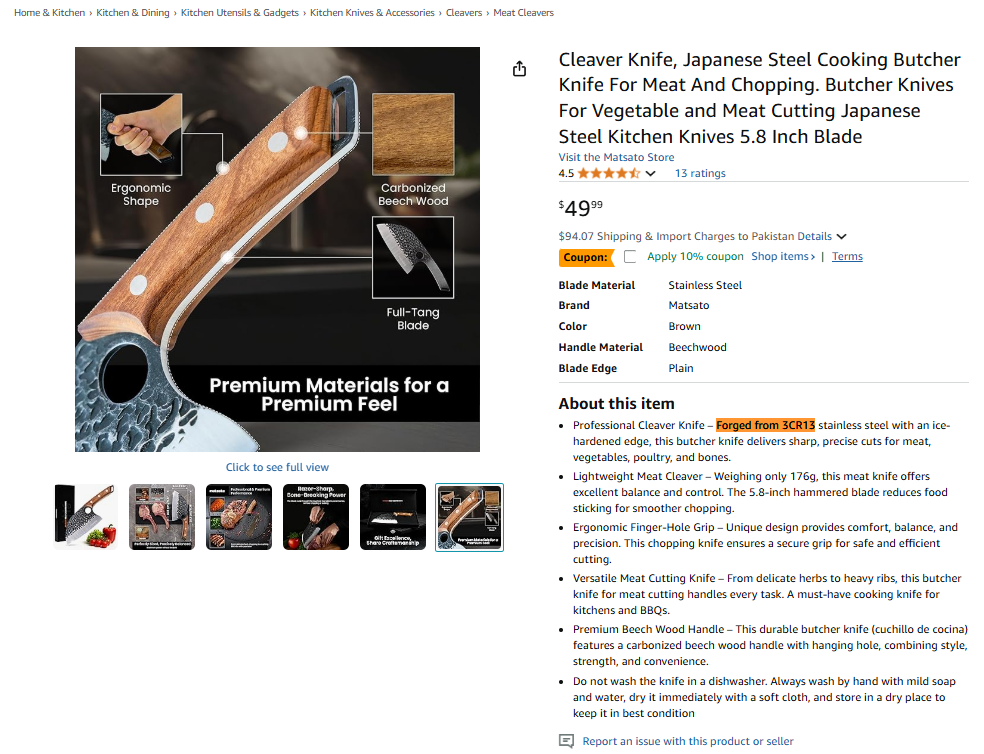
Task: Open the Cleavers breadcrumb category
Action: (x=464, y=13)
